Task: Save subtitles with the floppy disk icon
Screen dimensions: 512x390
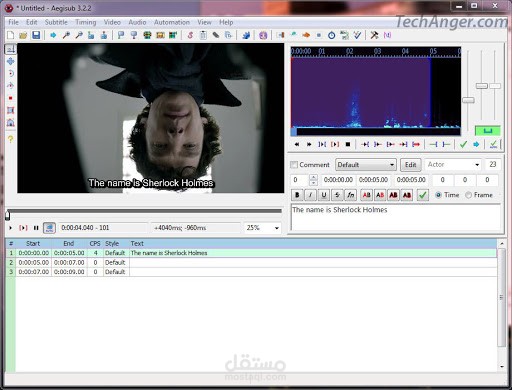Action: (36, 35)
